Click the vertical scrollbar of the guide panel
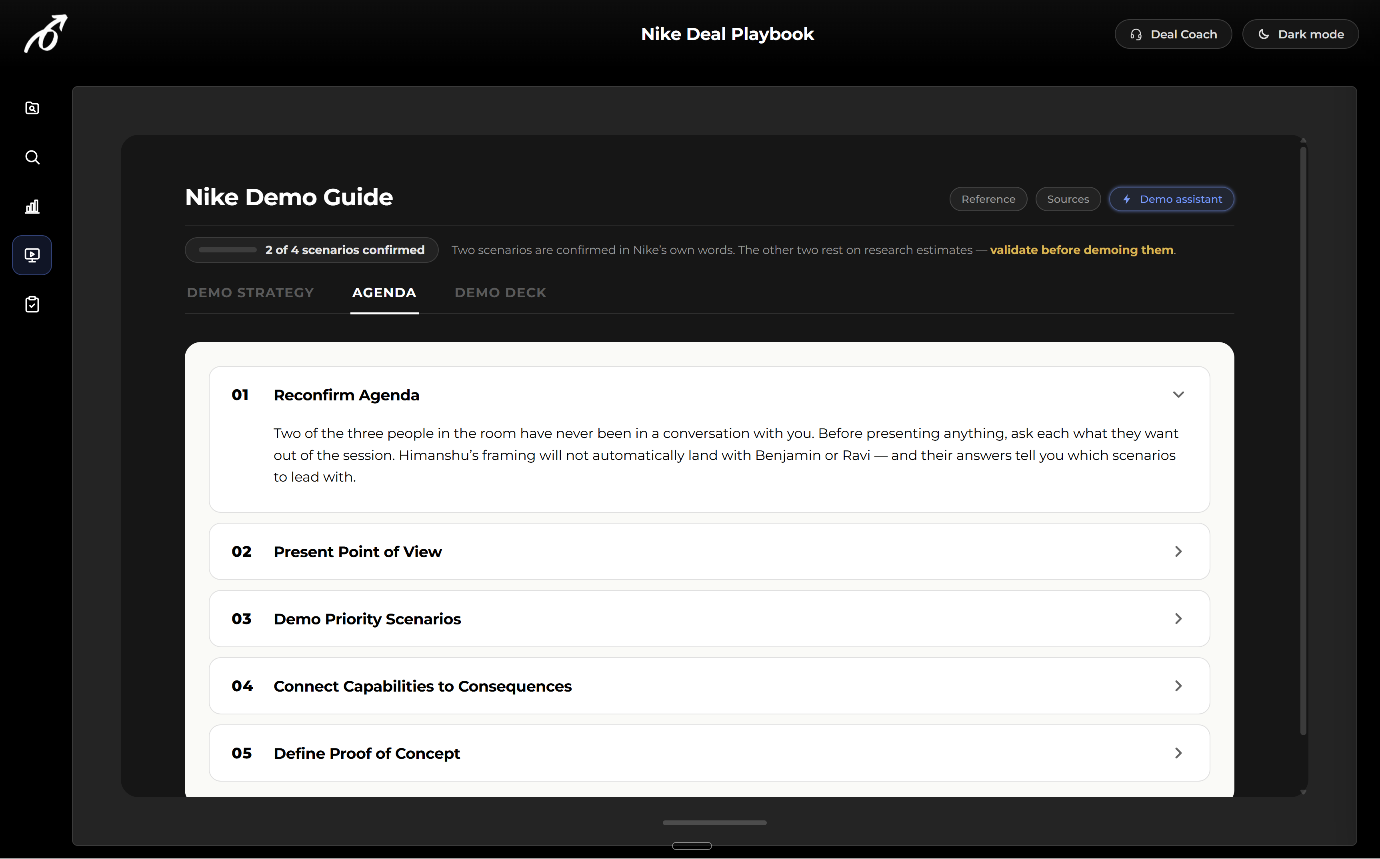1380x859 pixels. pyautogui.click(x=1302, y=440)
